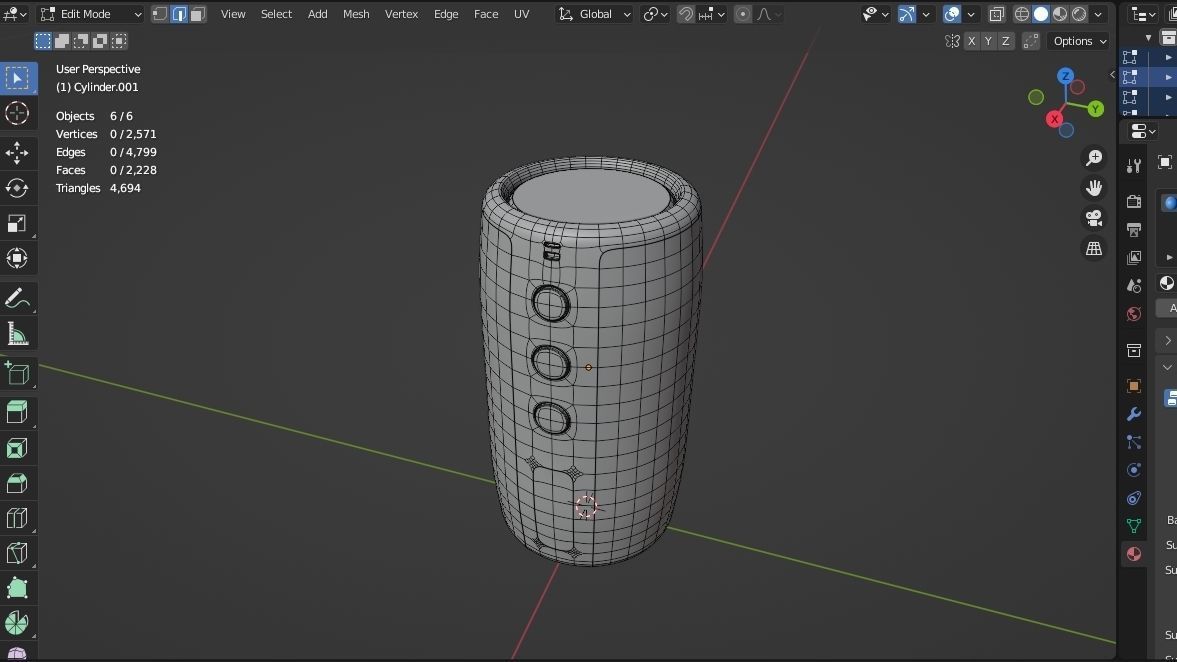Viewport: 1177px width, 662px height.
Task: Select the Bevel tool
Action: (x=17, y=483)
